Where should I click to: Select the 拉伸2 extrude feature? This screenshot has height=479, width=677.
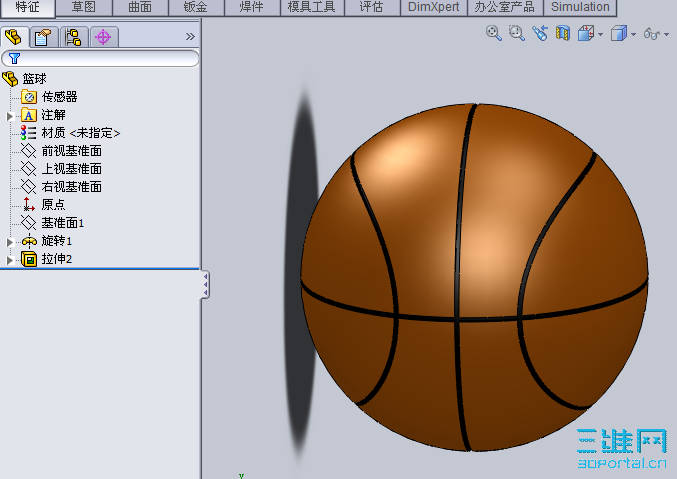pos(57,259)
